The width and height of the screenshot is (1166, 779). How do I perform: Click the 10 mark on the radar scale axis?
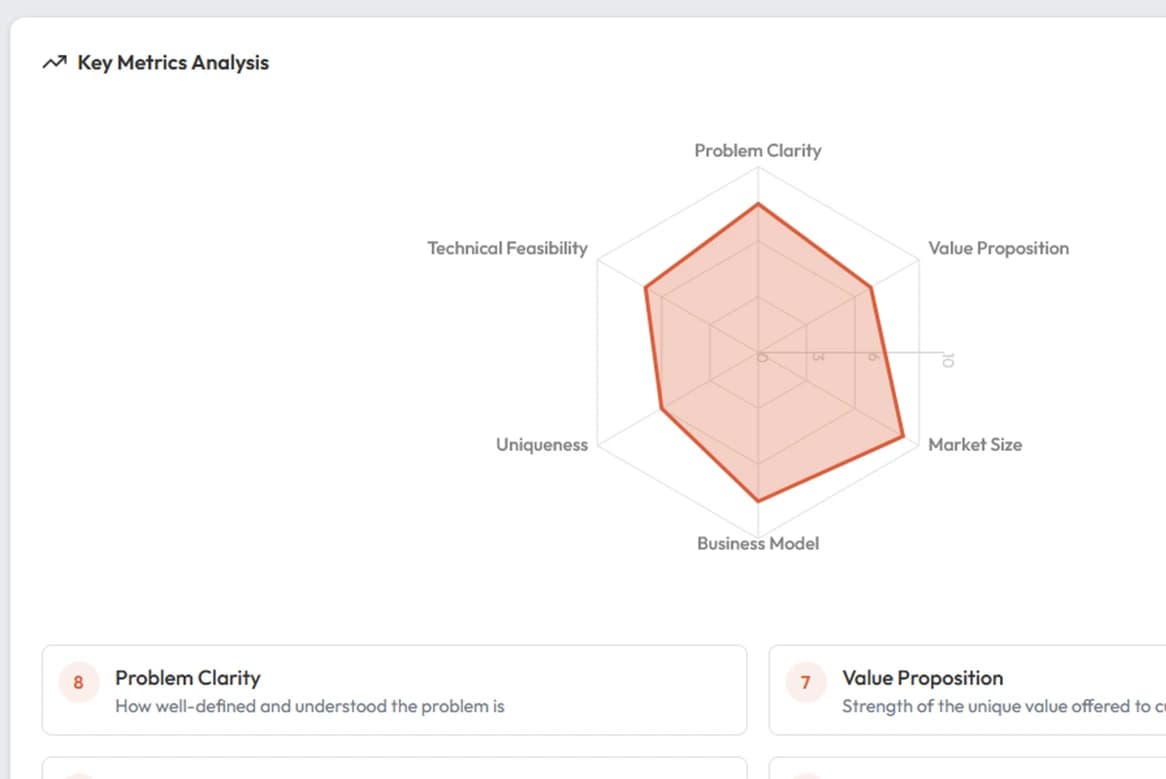pos(947,362)
